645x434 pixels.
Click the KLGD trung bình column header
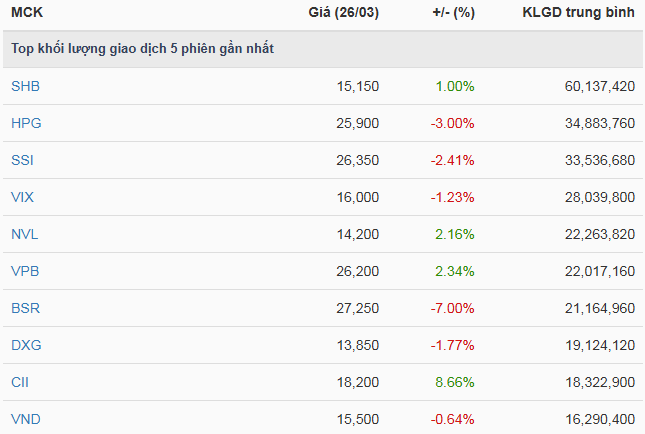coord(578,13)
